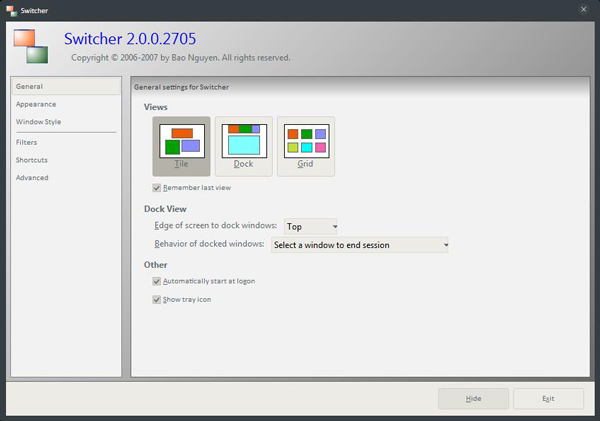Select the Dock view button

point(244,146)
